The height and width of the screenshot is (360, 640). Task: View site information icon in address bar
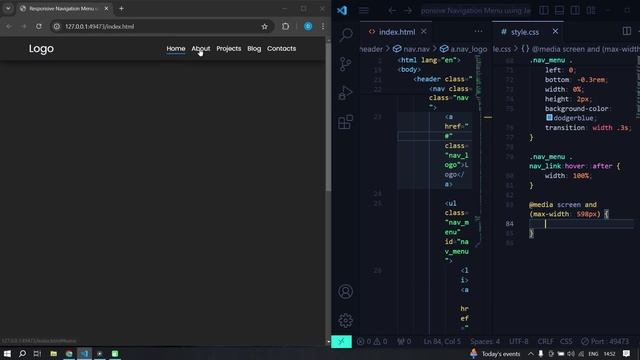57,27
